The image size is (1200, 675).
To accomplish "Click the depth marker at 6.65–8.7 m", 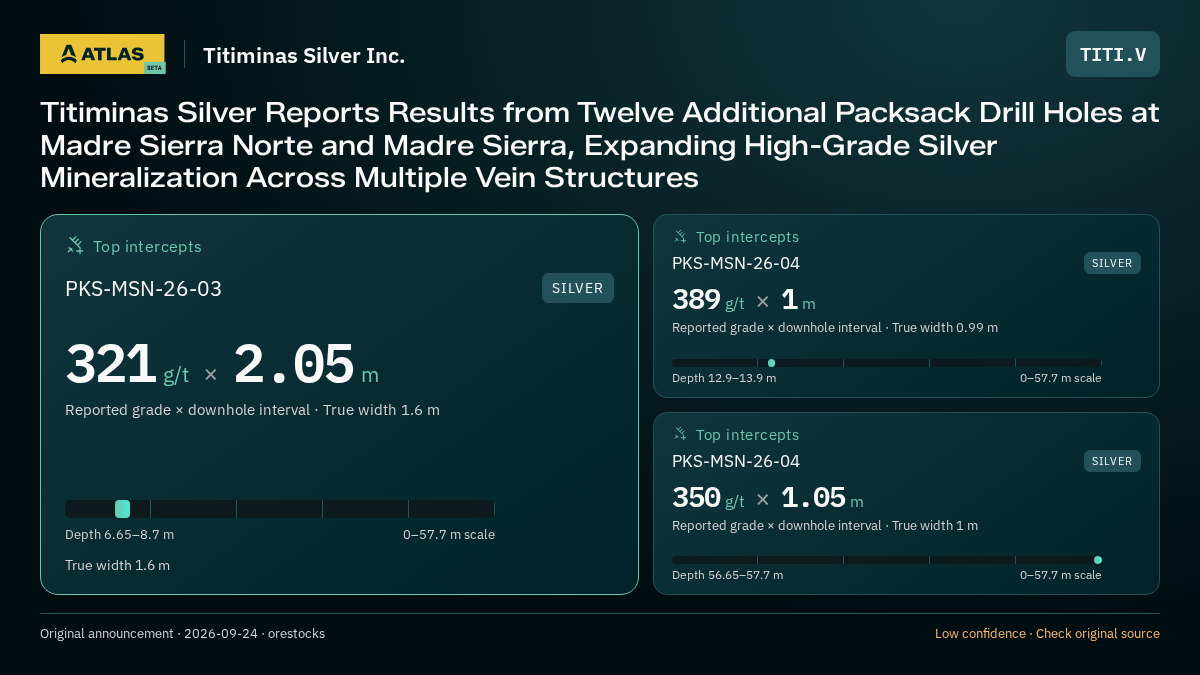I will [122, 509].
